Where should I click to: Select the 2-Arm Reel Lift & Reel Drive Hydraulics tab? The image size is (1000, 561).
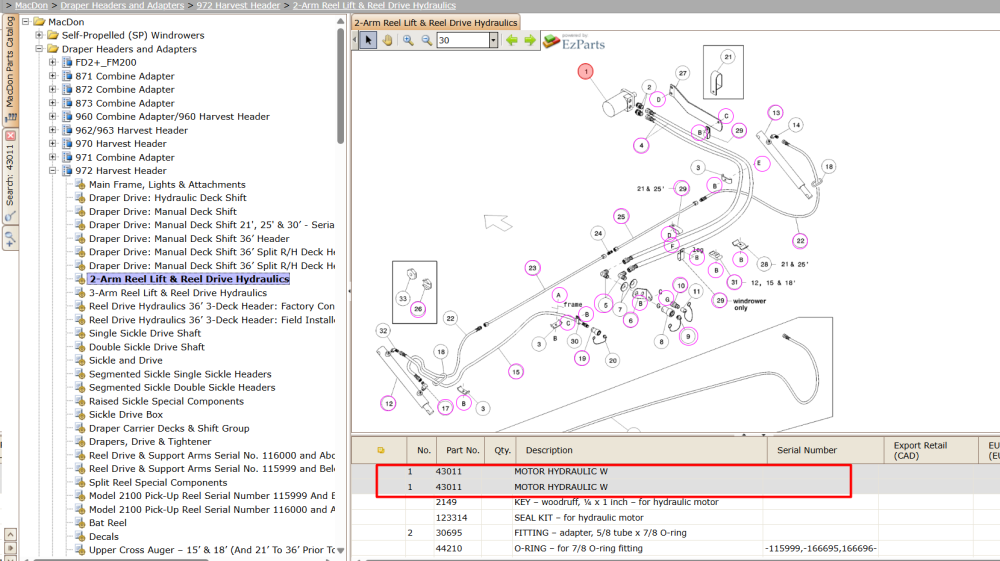tap(436, 22)
